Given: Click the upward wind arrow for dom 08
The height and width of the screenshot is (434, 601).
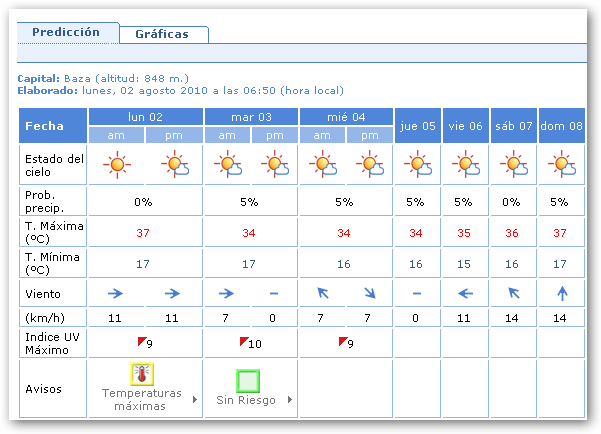Looking at the screenshot, I should (x=561, y=294).
